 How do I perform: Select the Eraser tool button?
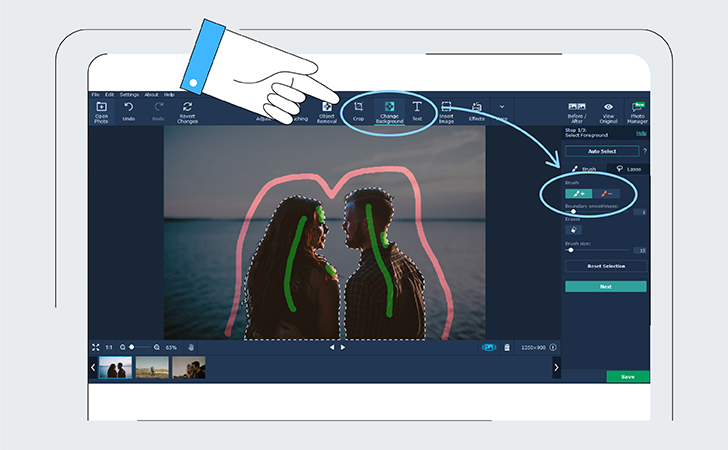tap(573, 229)
